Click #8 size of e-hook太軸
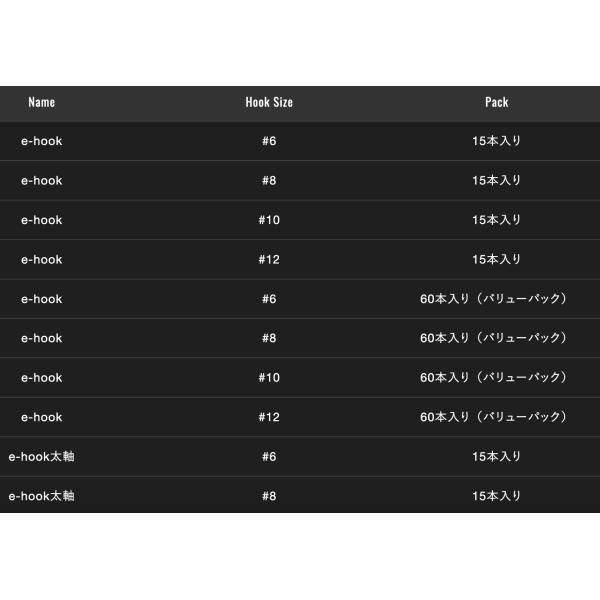 [269, 496]
